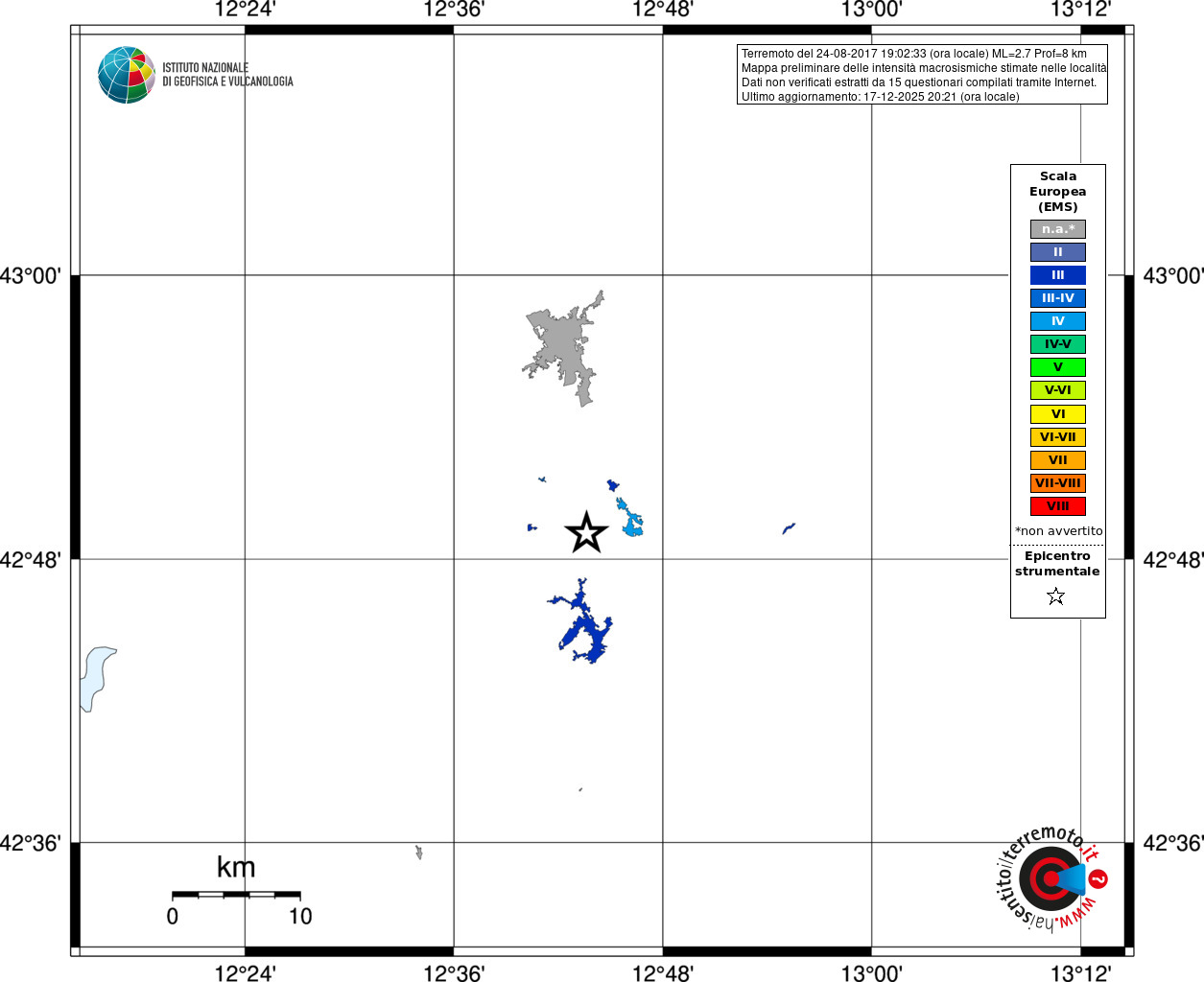Click the top axis label 13°00'
1204x982 pixels.
click(872, 10)
